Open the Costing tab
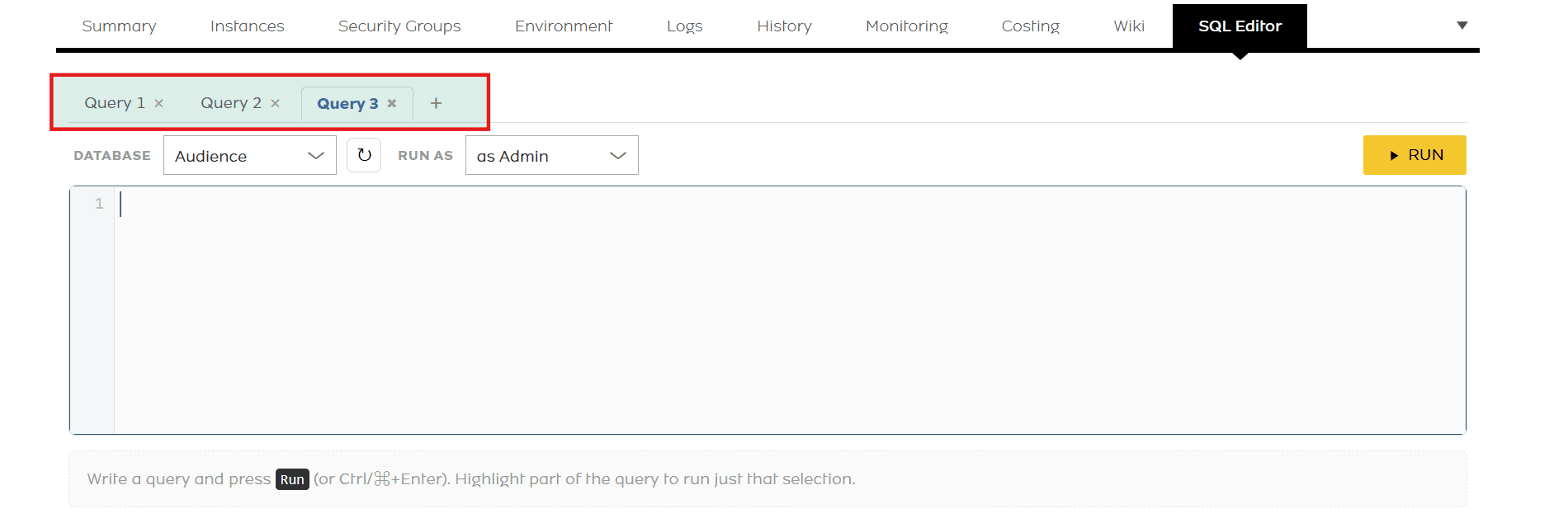1568x523 pixels. click(1031, 26)
